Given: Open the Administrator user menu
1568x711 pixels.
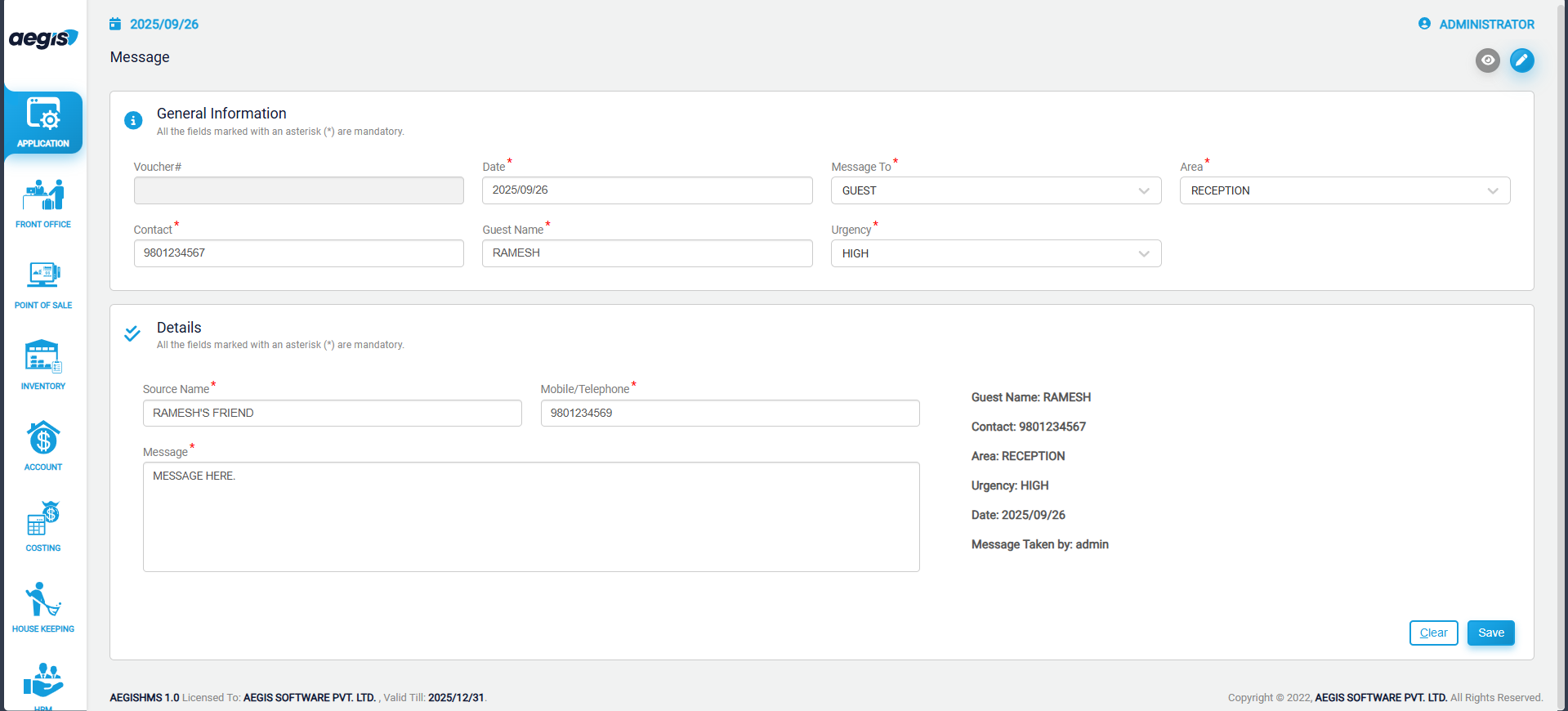Looking at the screenshot, I should 1476,25.
